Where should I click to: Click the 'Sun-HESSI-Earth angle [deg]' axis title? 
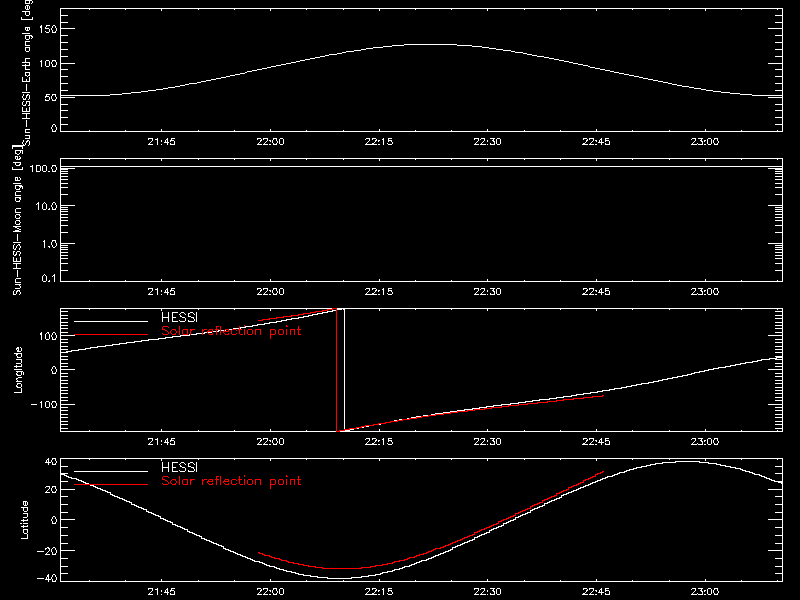pos(27,73)
